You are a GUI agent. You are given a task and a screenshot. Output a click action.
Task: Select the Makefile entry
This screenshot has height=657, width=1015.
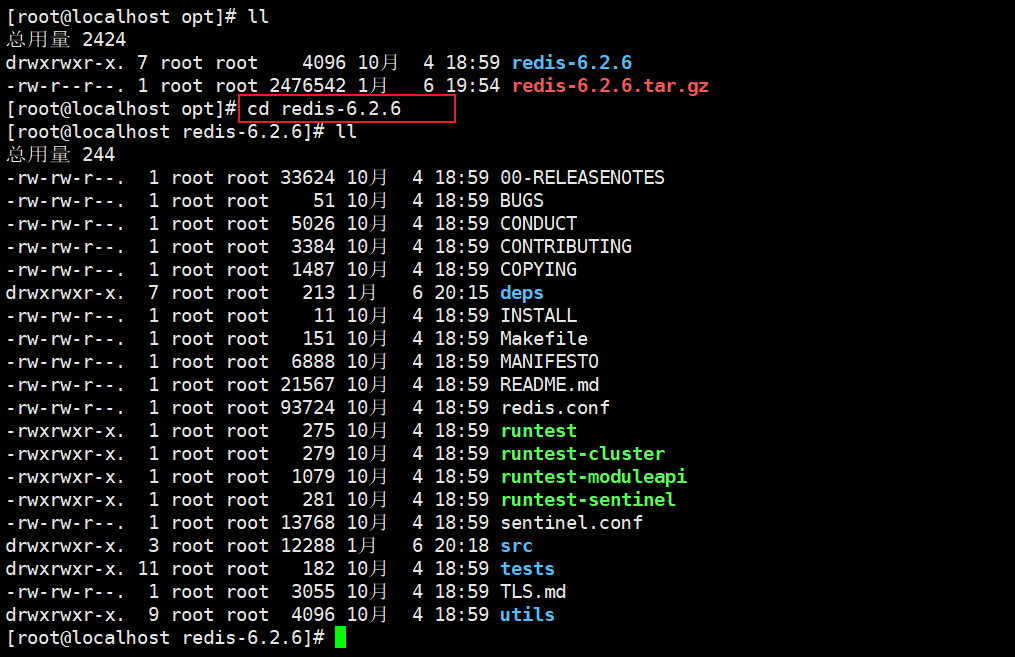[544, 339]
